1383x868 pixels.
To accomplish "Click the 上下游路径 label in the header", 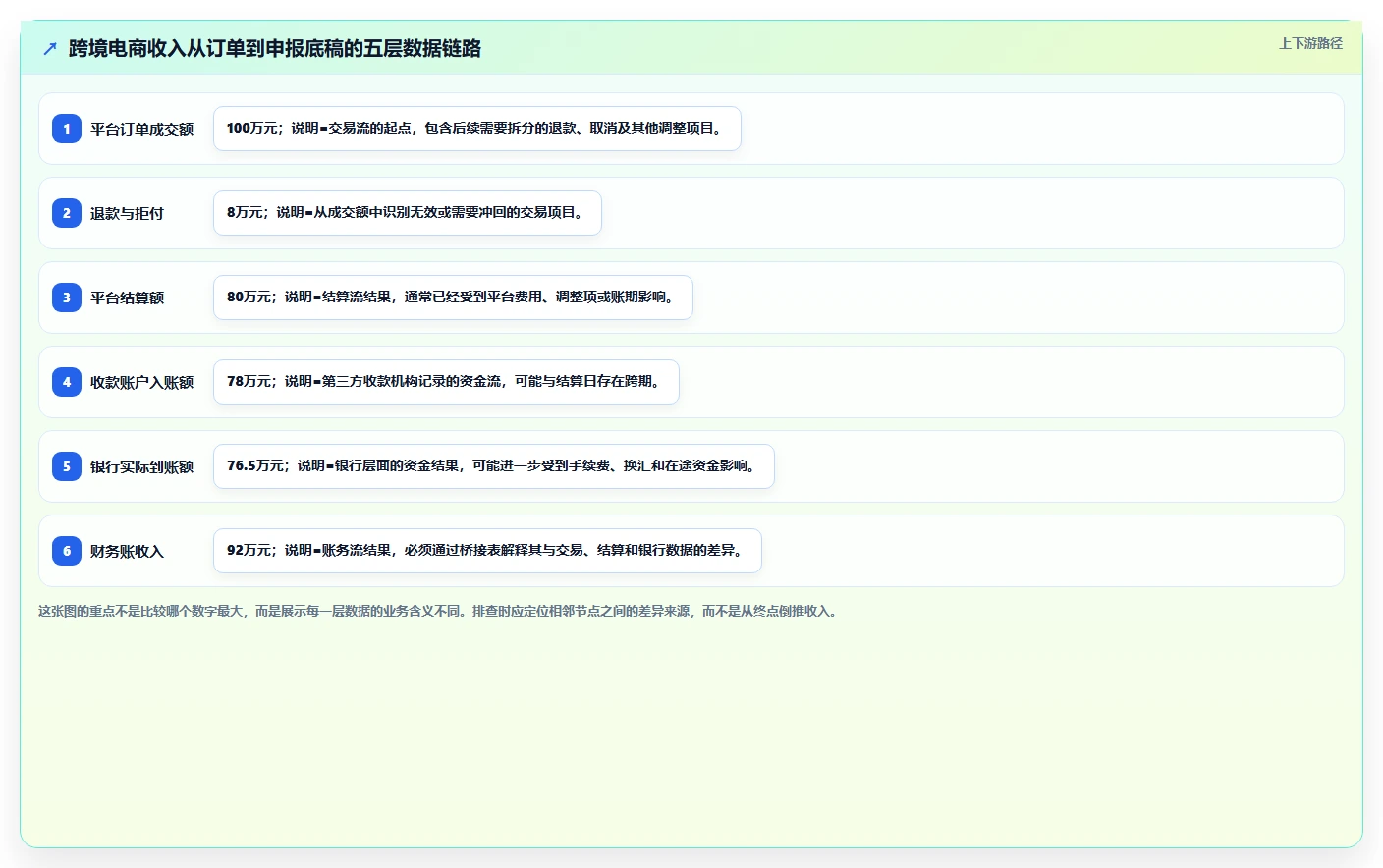I will pos(1310,43).
